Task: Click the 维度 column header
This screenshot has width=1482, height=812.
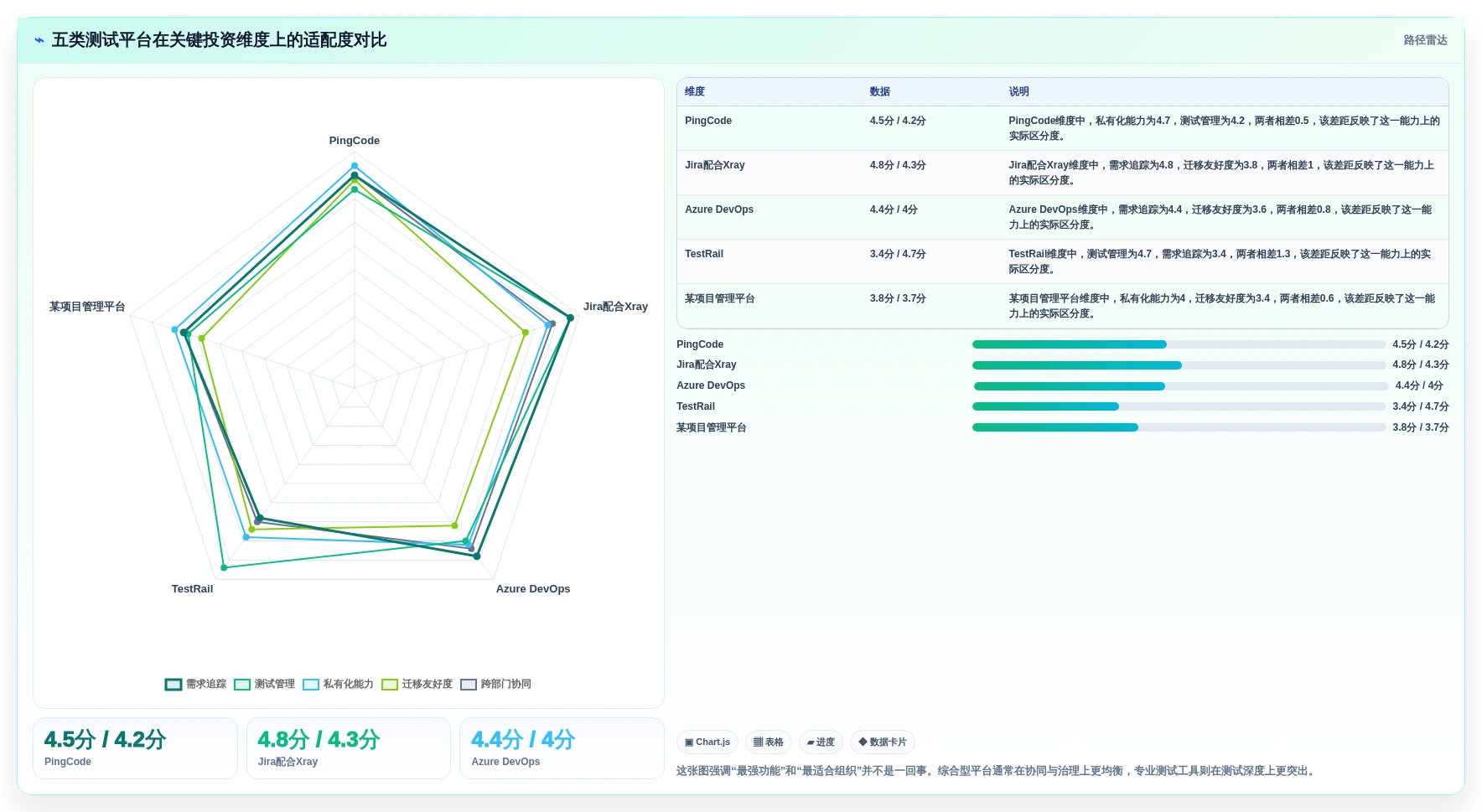Action: (x=695, y=92)
